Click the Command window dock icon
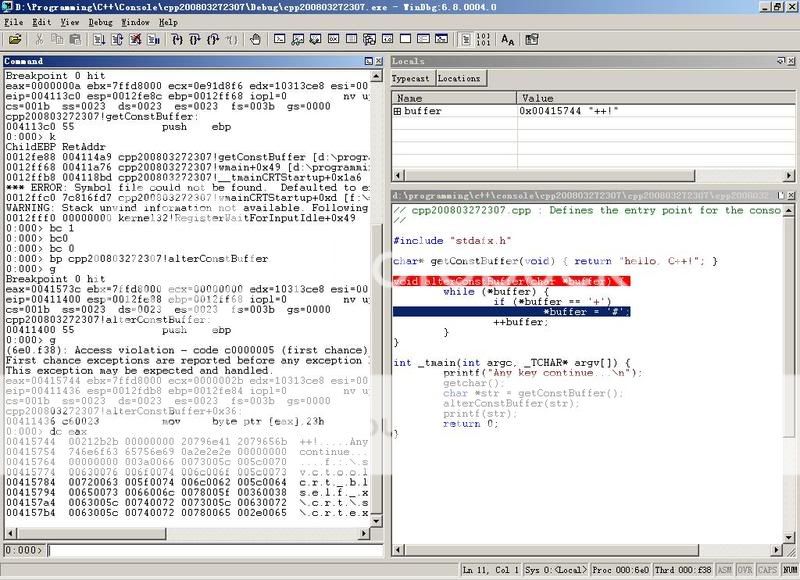 [369, 61]
